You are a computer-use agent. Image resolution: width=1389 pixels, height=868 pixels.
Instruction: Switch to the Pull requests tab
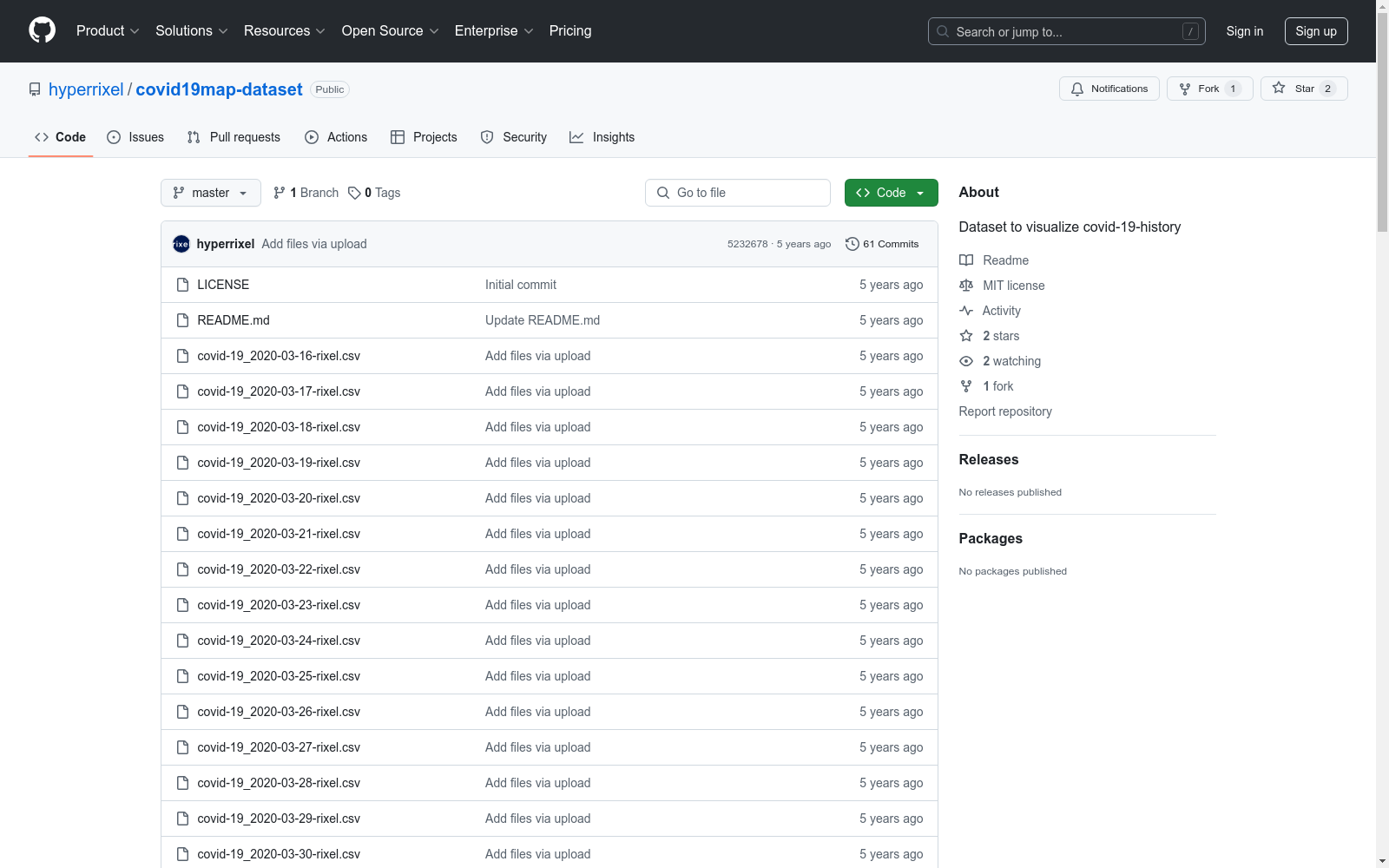tap(234, 137)
